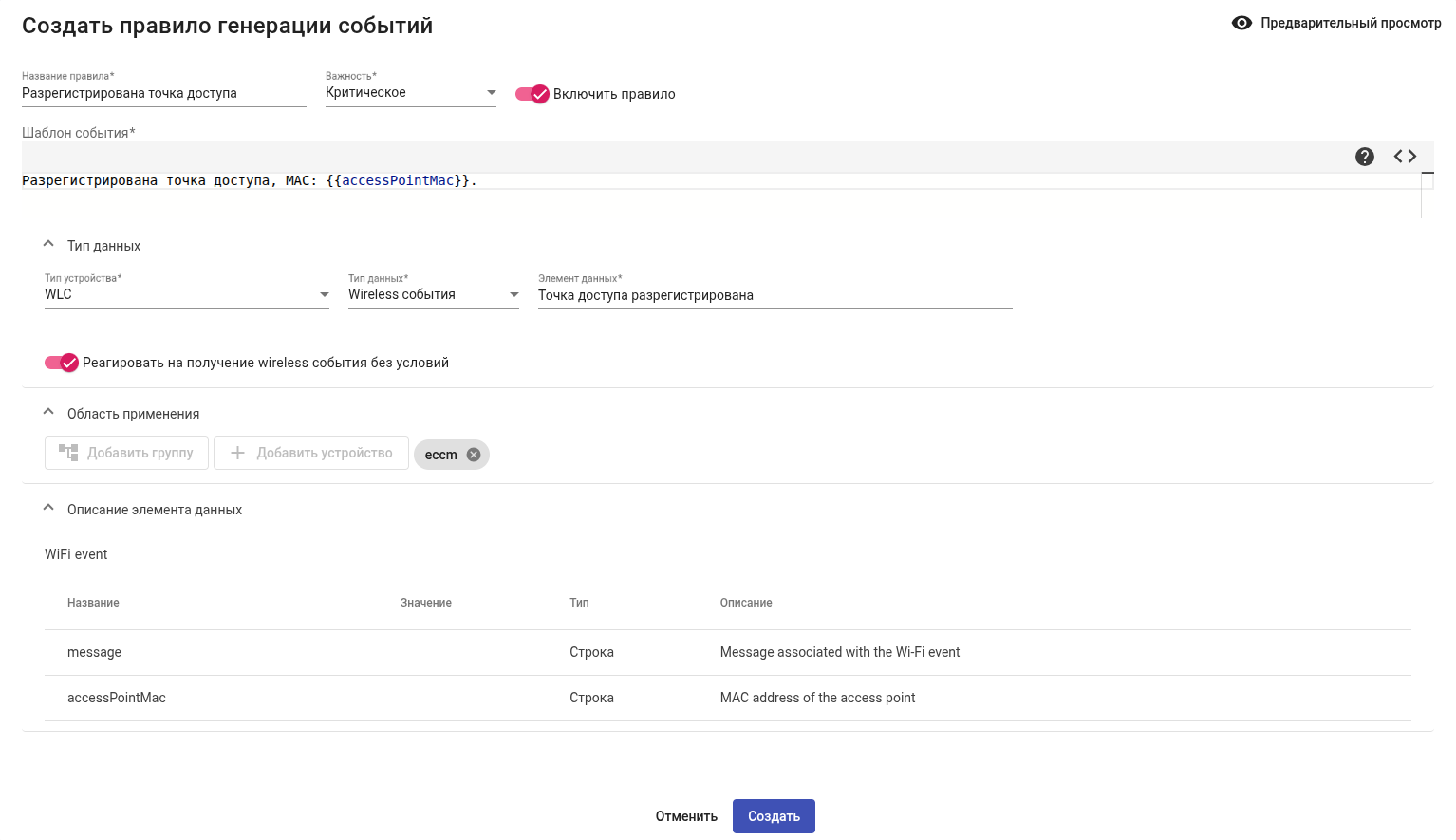Click the Отменить button

point(686,816)
